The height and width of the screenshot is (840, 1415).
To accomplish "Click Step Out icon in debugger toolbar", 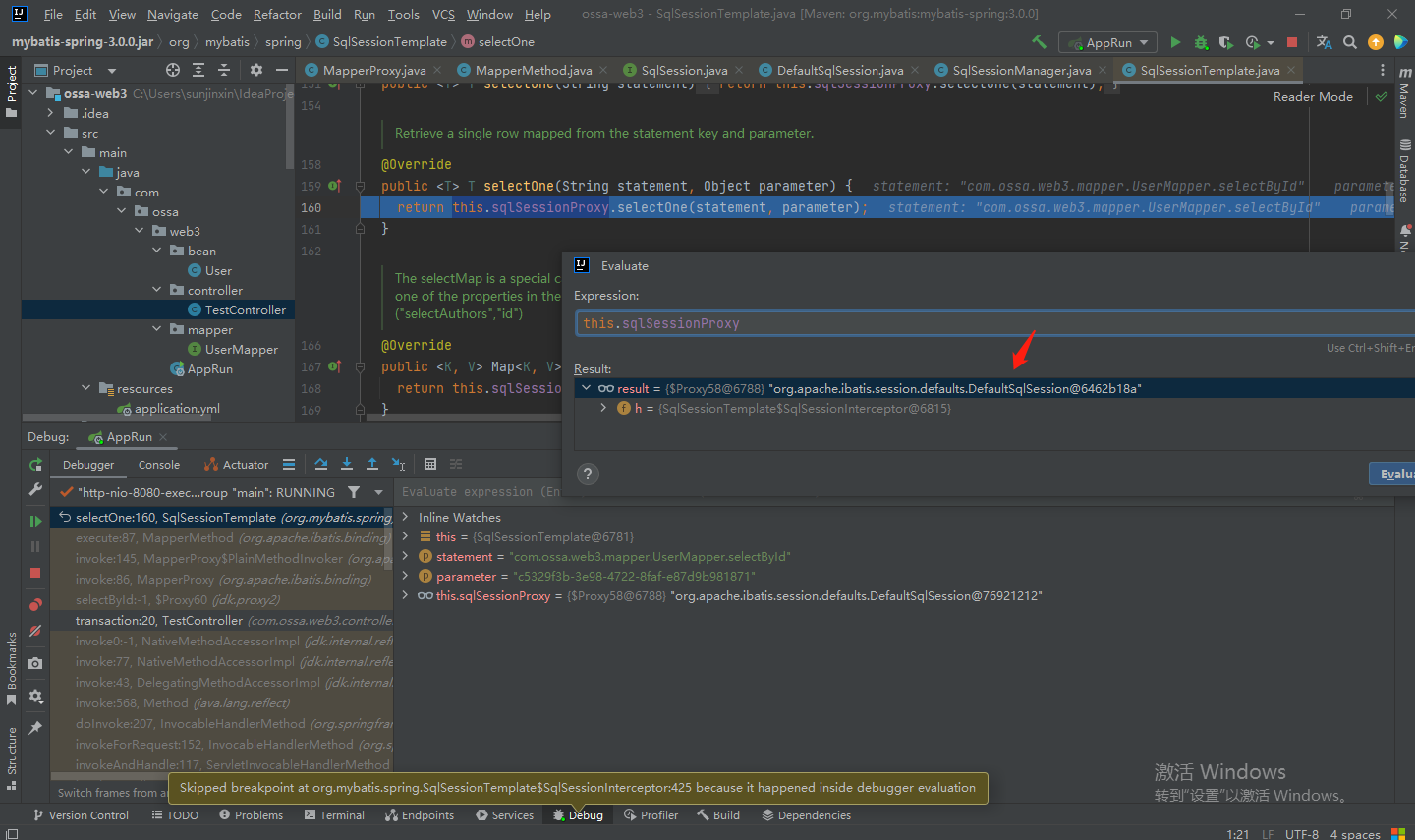I will click(372, 464).
